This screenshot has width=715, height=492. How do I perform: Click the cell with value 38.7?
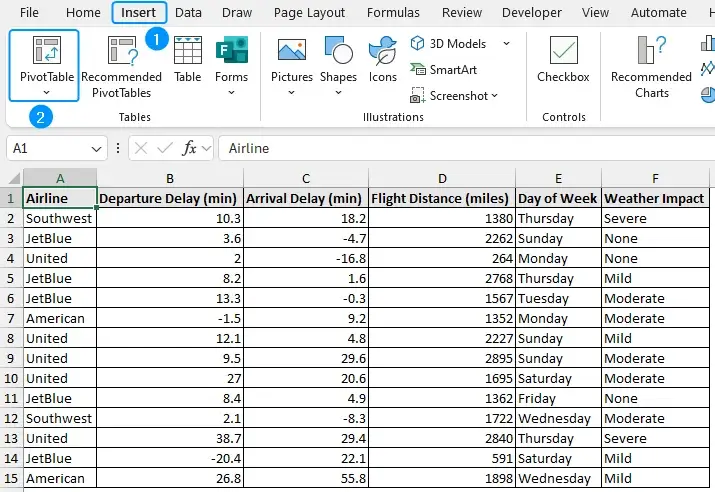pyautogui.click(x=170, y=438)
